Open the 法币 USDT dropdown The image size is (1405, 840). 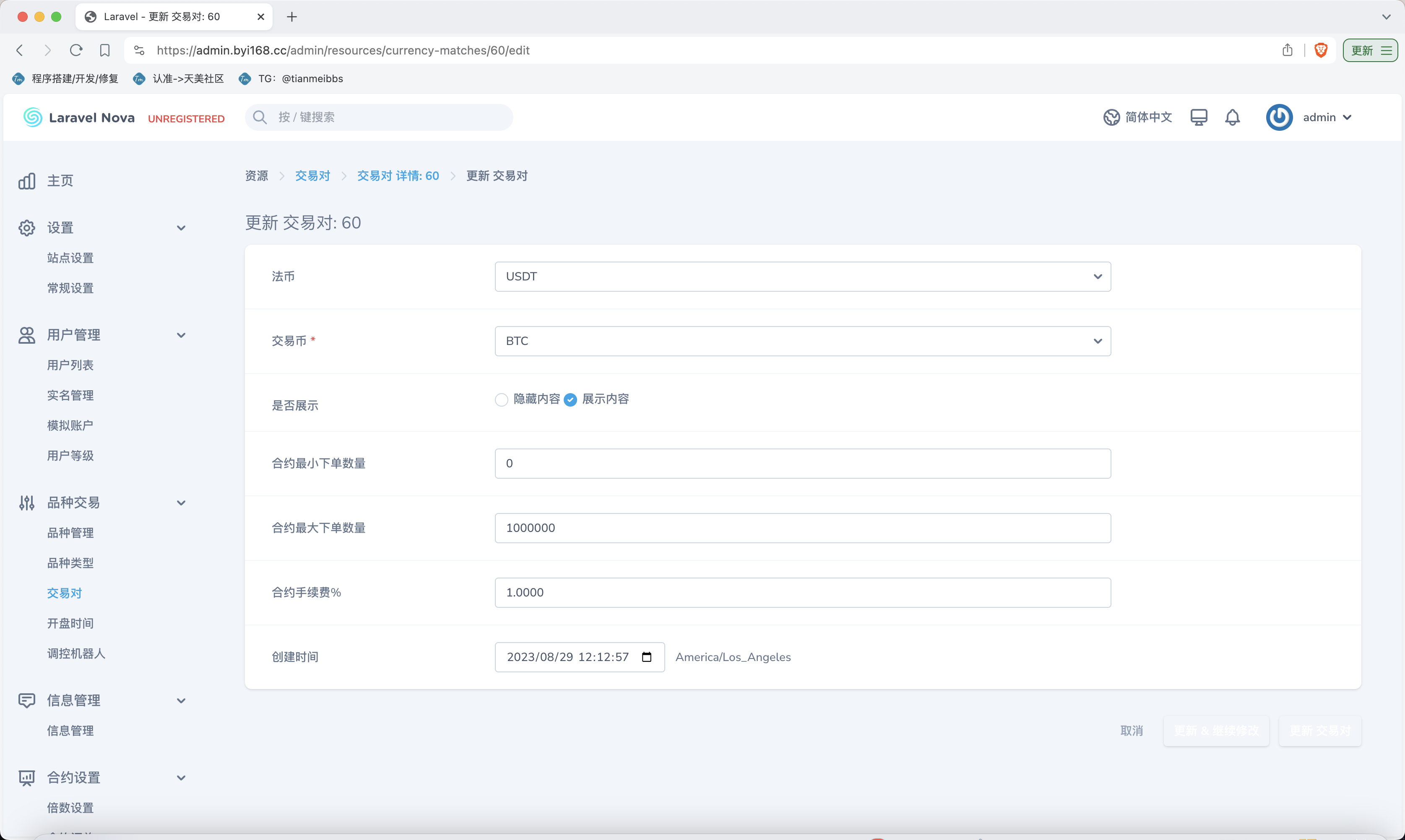tap(802, 276)
